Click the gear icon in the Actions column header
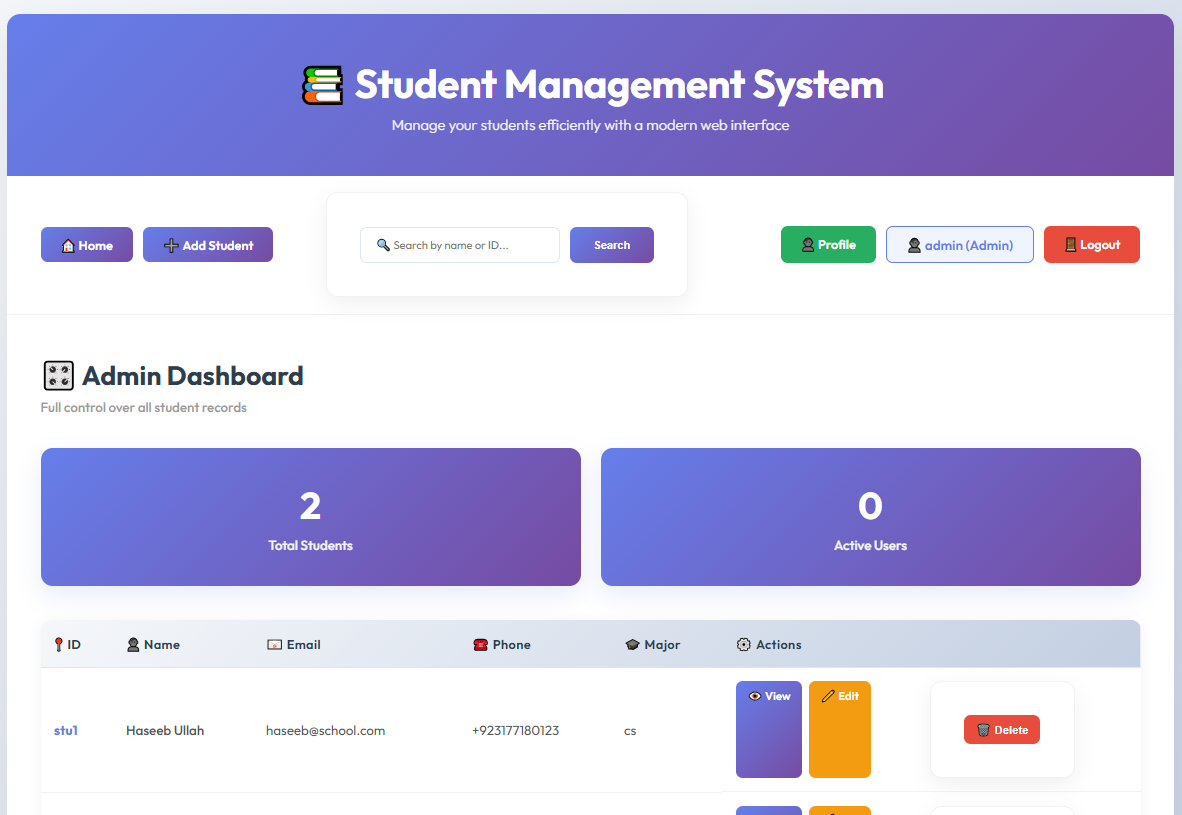Screen dimensions: 1182x815 tap(742, 644)
